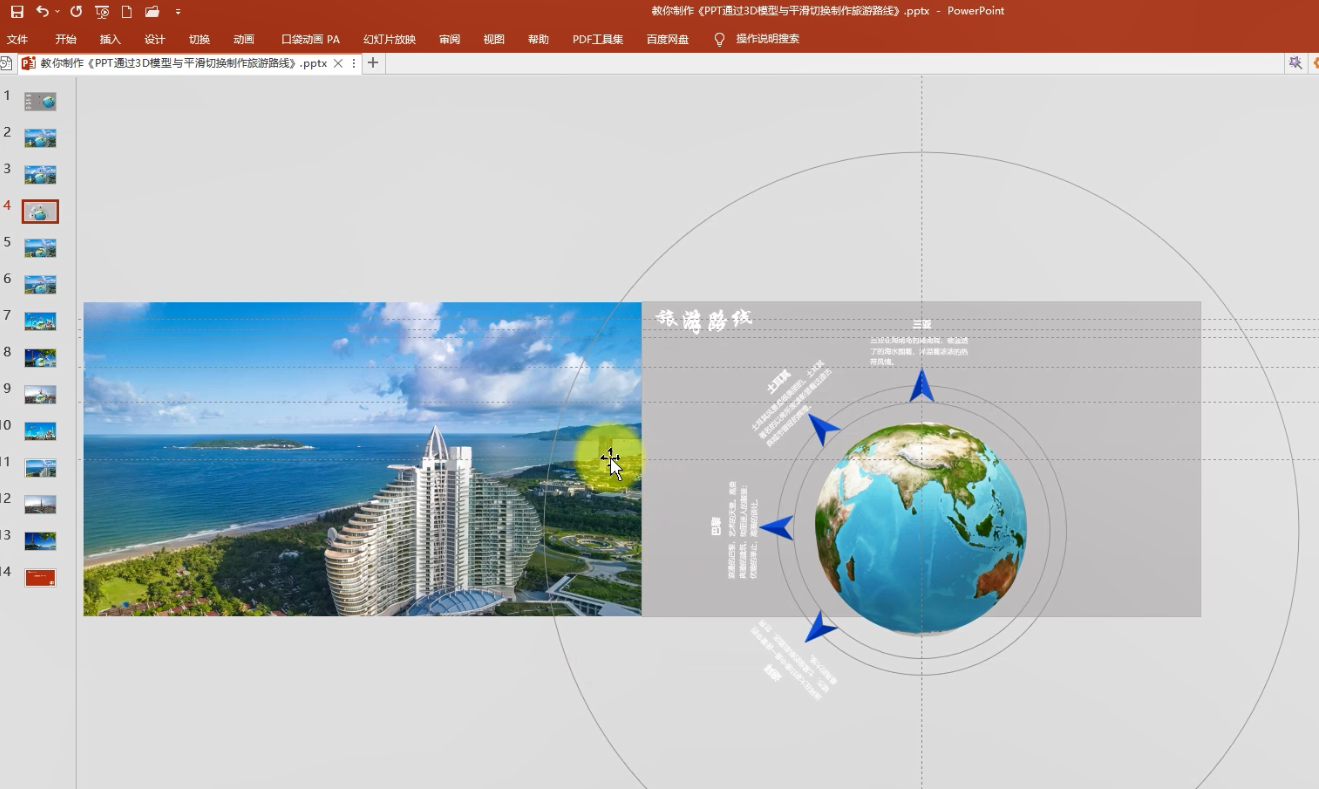Select slide 5 thumbnail
The height and width of the screenshot is (789, 1319).
pos(40,248)
